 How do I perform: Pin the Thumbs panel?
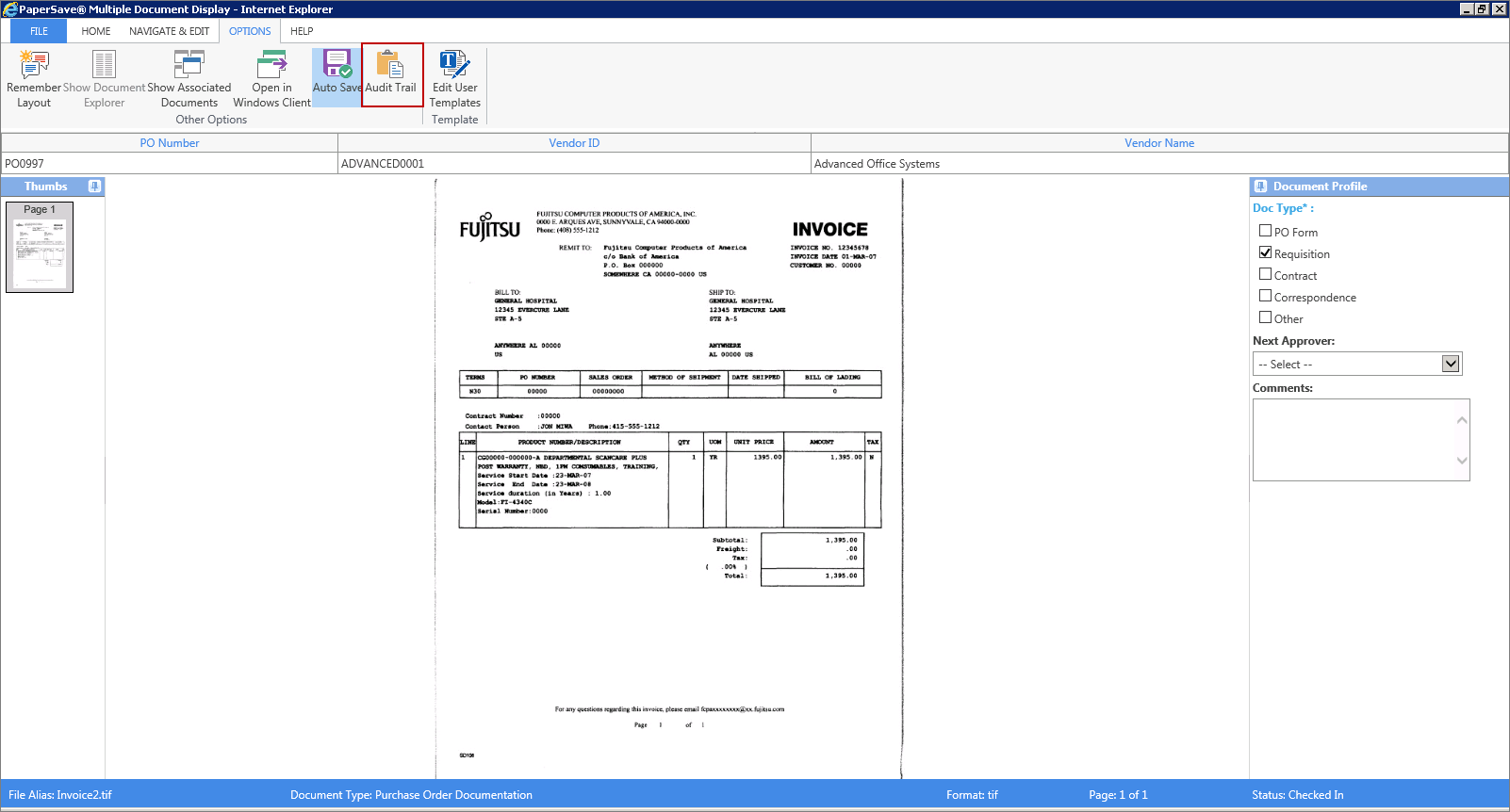pyautogui.click(x=94, y=187)
